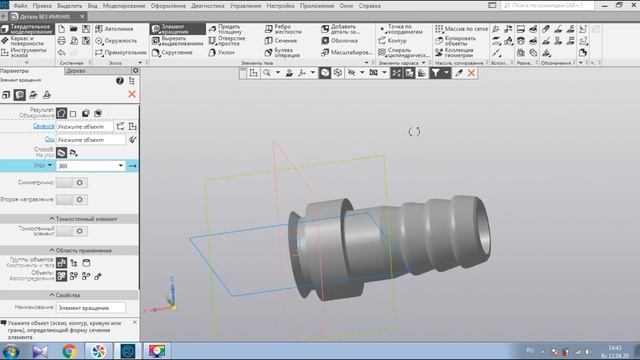The height and width of the screenshot is (360, 640).
Task: Click Отверстие простое tool
Action: coord(227,41)
